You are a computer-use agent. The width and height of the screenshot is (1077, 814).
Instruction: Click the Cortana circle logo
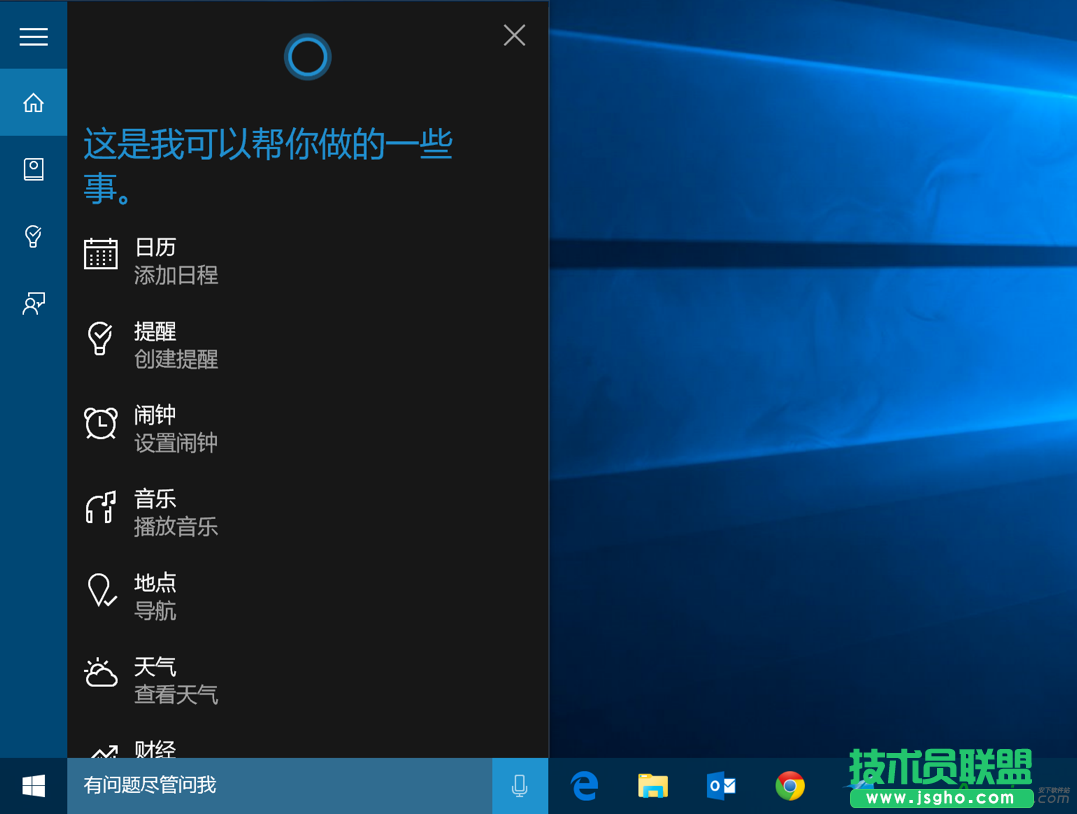coord(307,57)
